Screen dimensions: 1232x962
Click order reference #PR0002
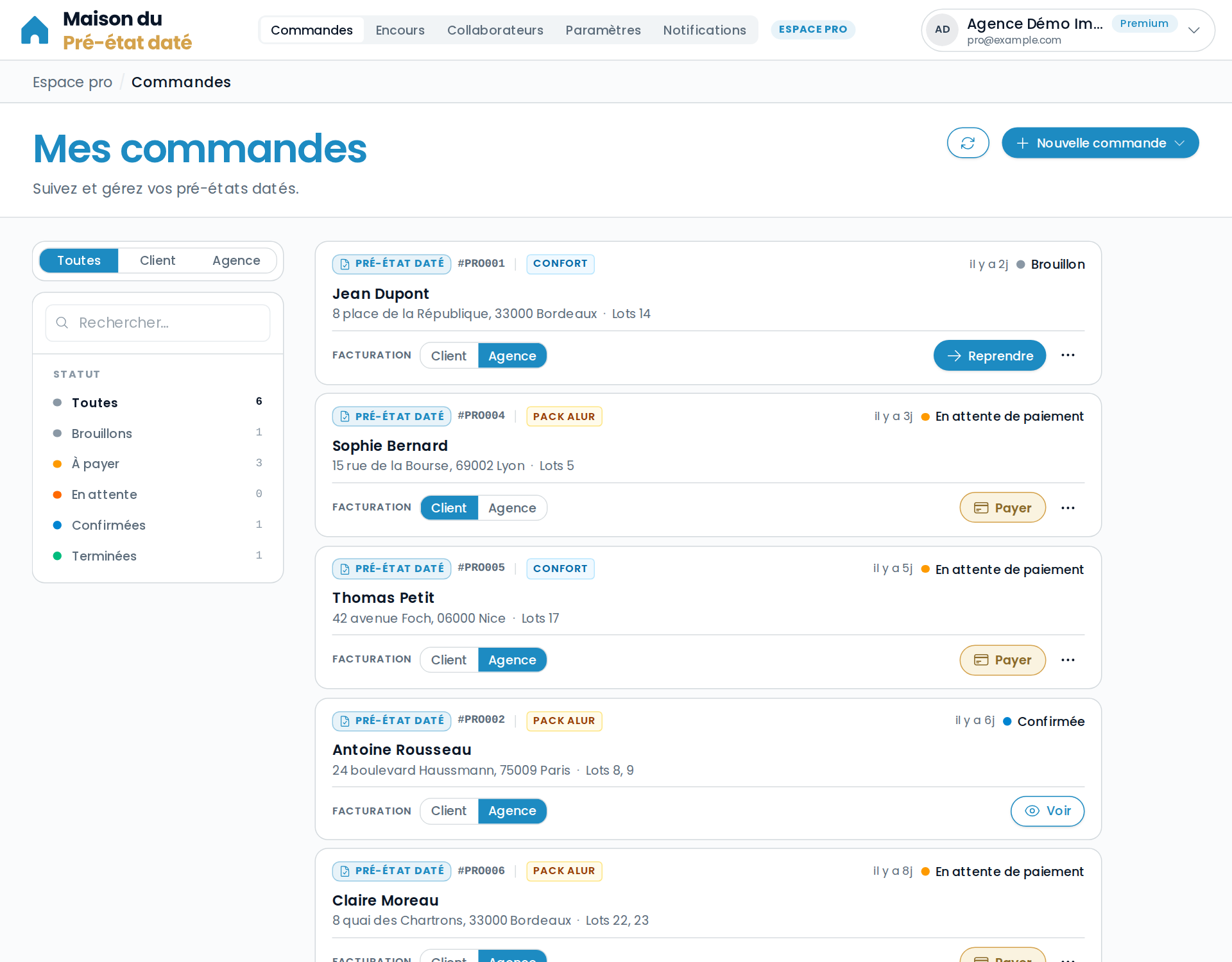pos(481,720)
